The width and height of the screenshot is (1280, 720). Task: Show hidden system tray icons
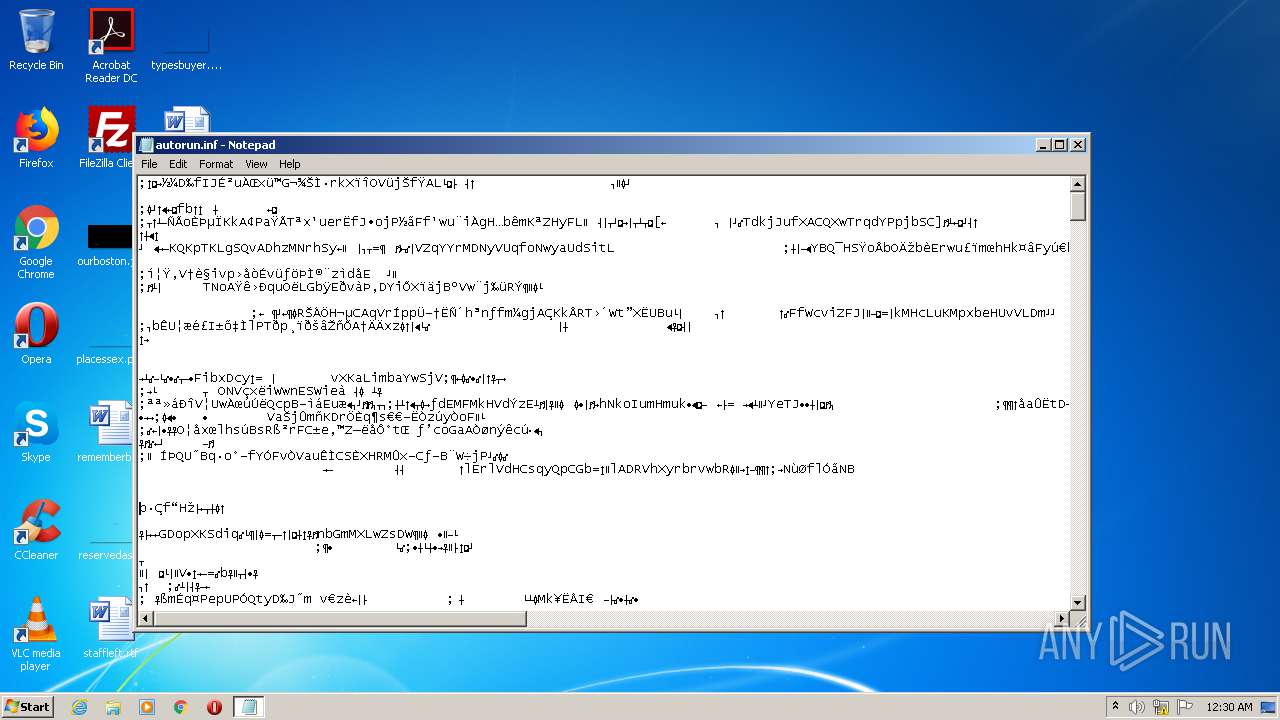(1114, 707)
